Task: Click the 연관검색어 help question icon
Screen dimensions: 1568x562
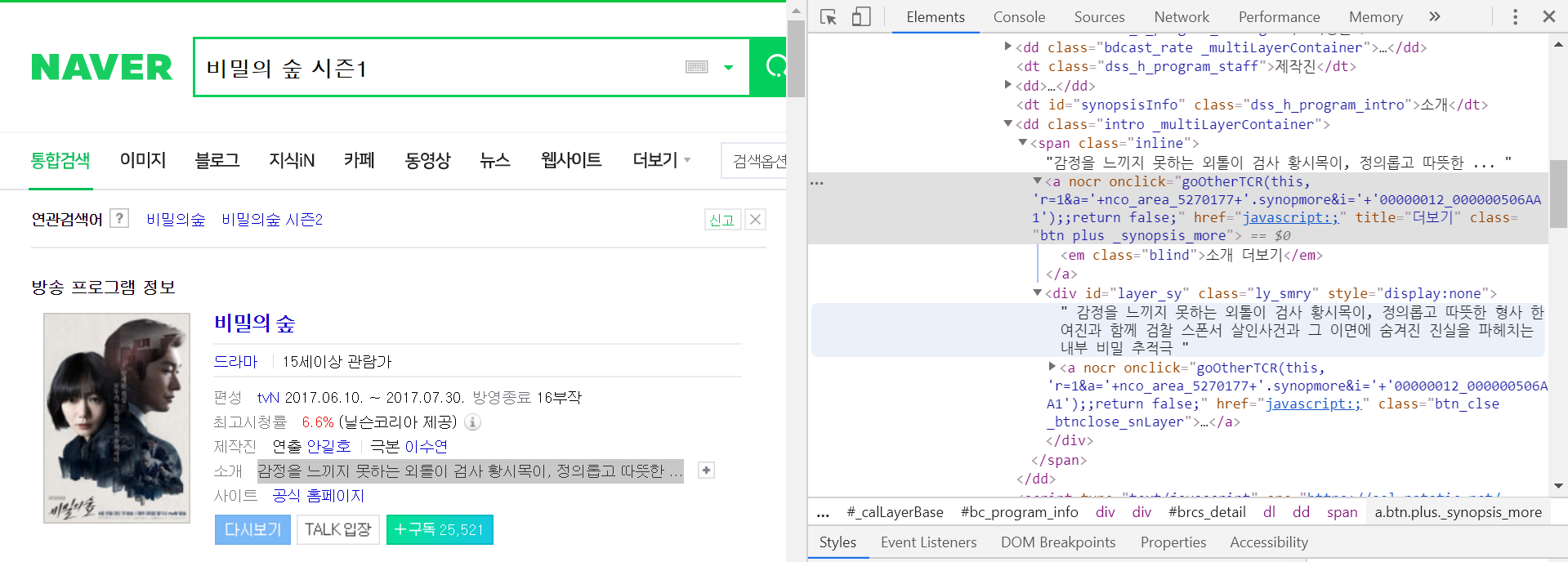Action: click(119, 218)
